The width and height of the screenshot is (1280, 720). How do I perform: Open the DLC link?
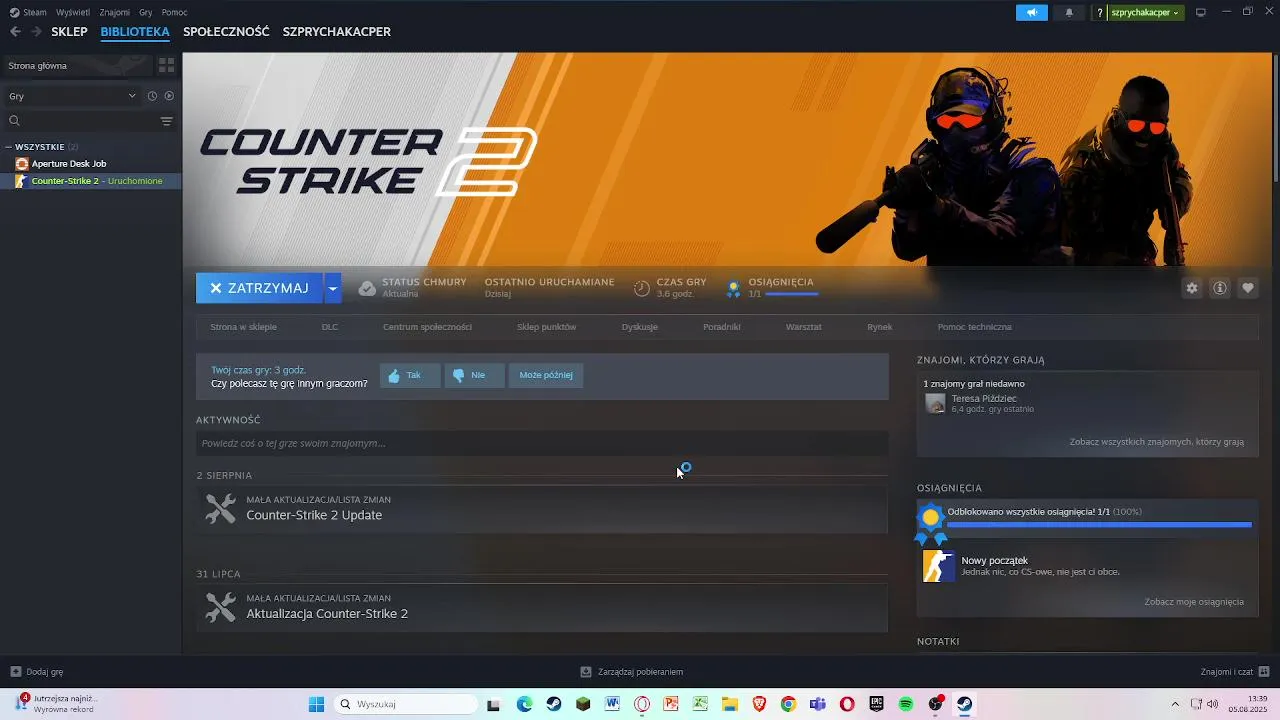(330, 327)
